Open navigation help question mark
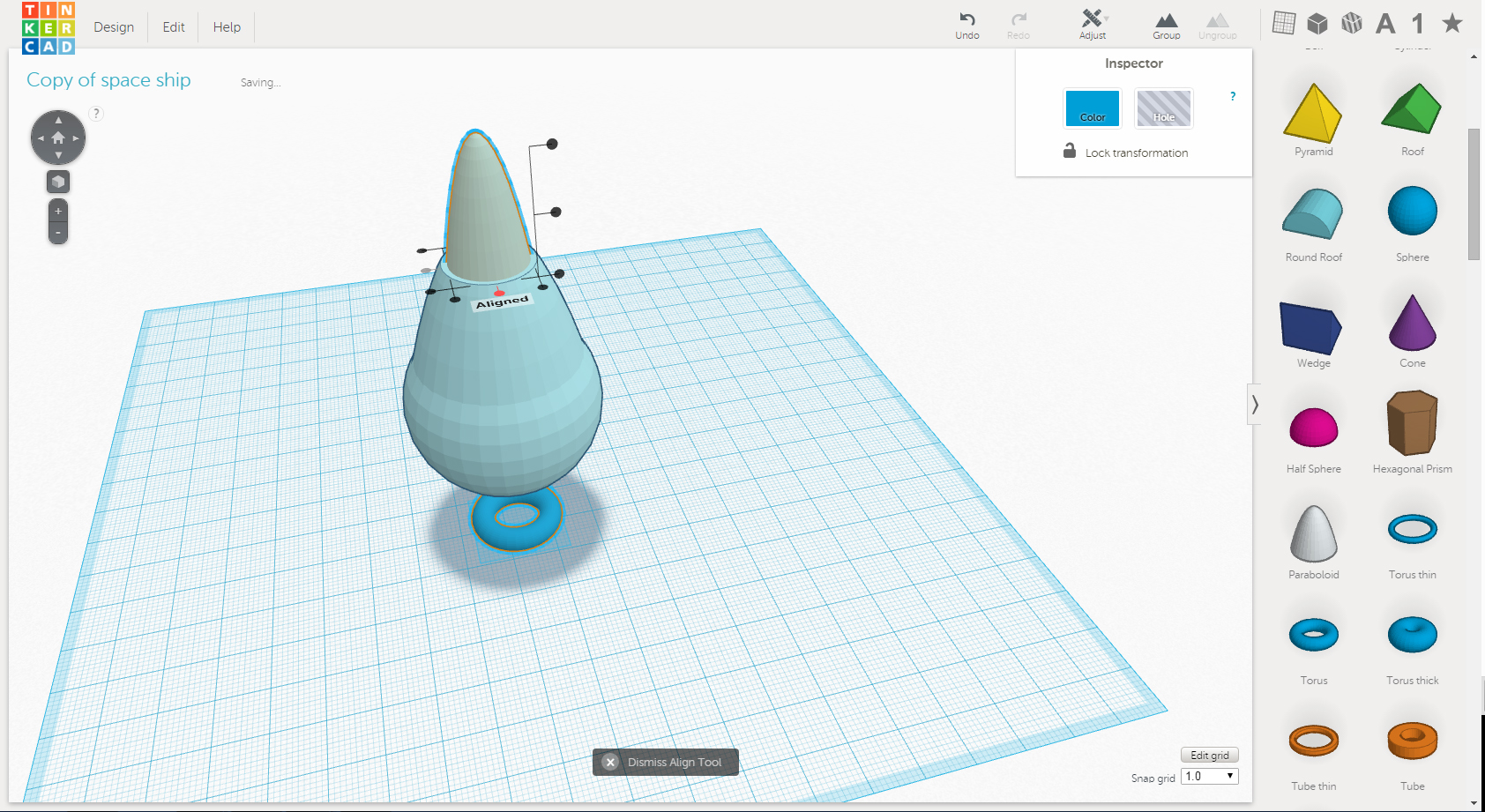1485x812 pixels. click(97, 113)
